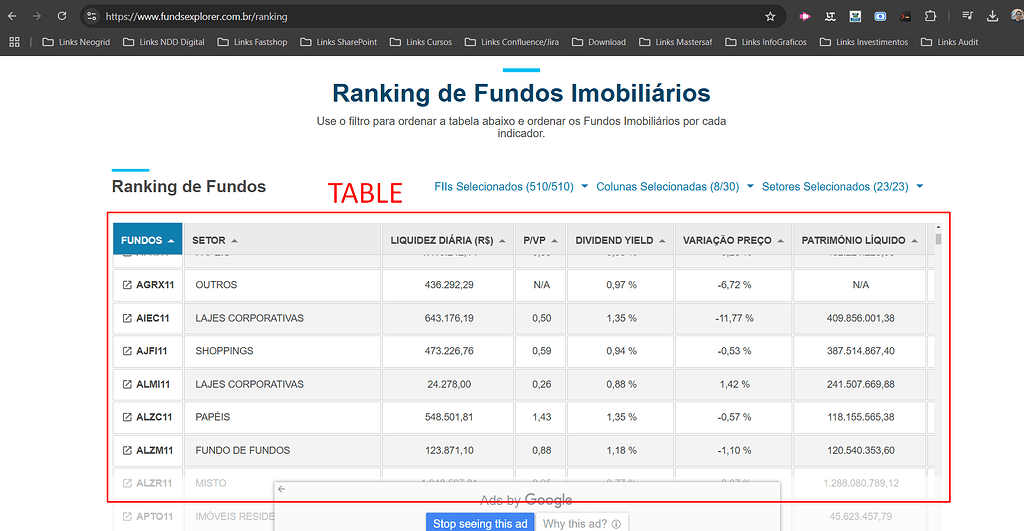This screenshot has width=1024, height=531.
Task: Open the external link icon for ALZC11
Action: 127,417
